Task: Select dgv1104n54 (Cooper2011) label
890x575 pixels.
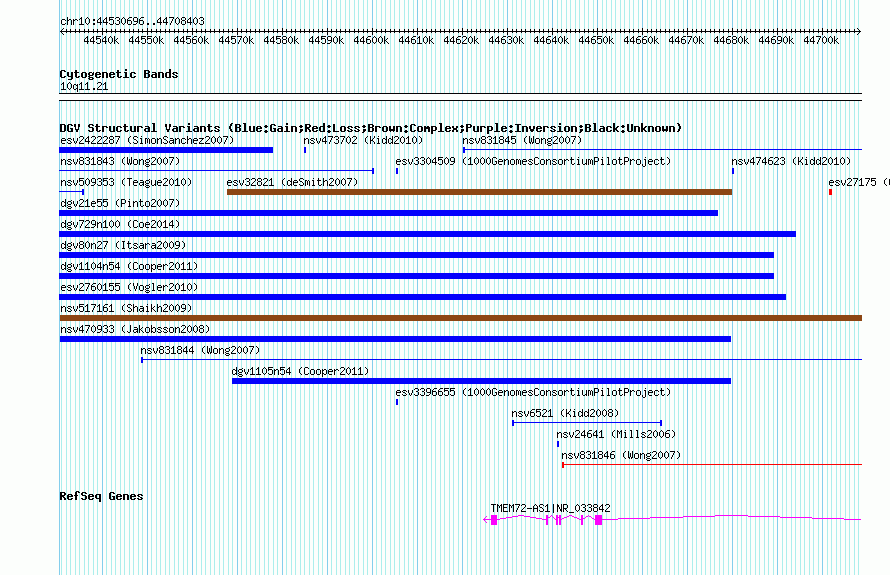Action: coord(129,266)
